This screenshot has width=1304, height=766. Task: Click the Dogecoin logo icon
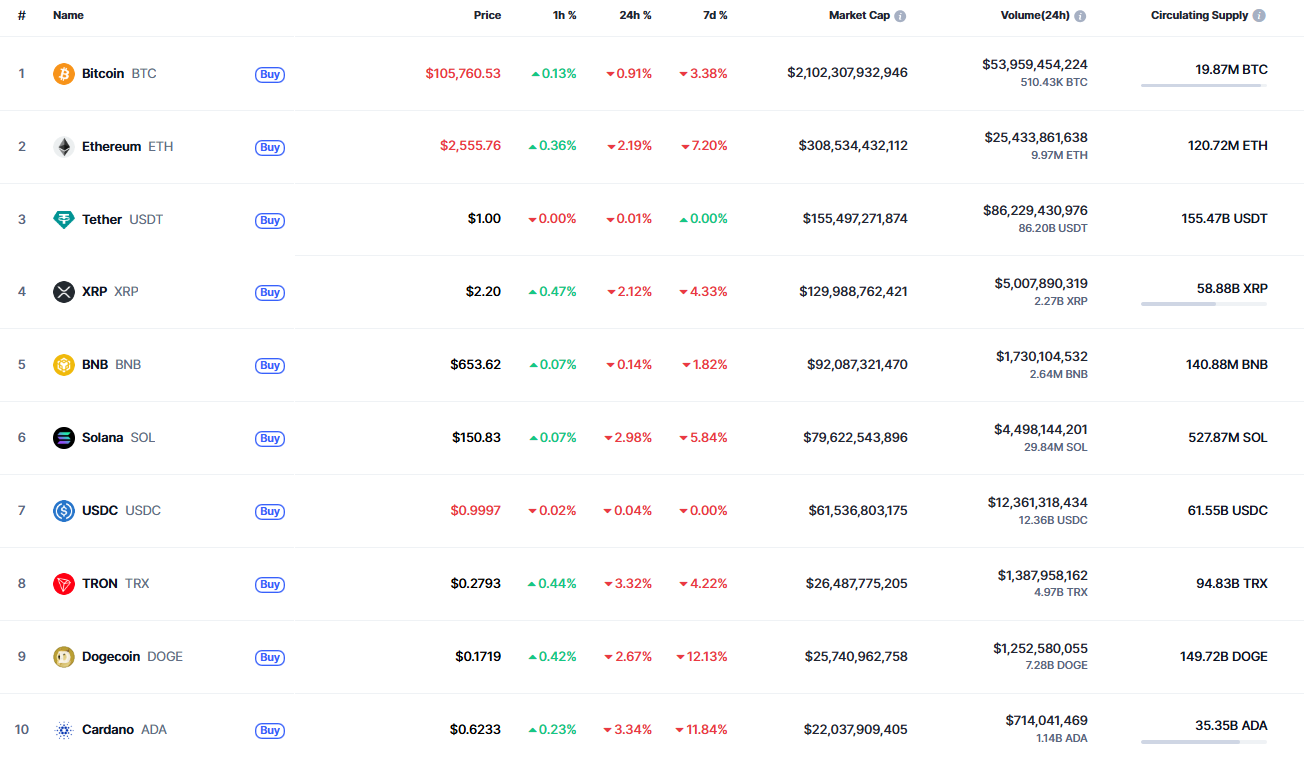(64, 657)
